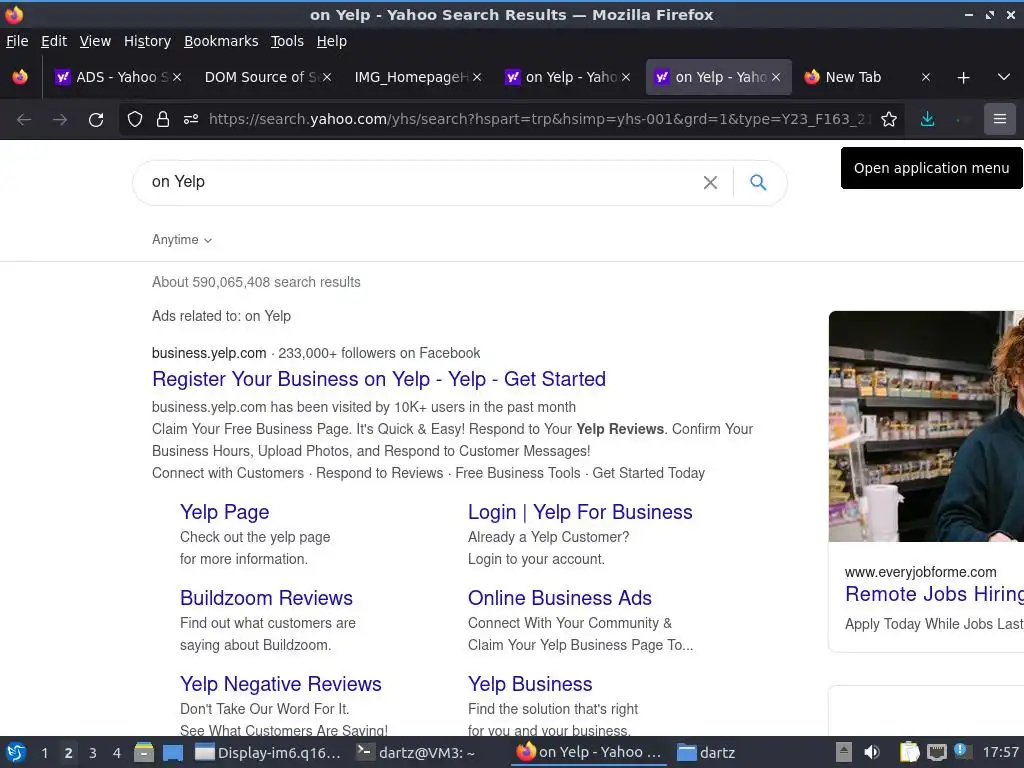The height and width of the screenshot is (768, 1024).
Task: Expand the Anytime filter dropdown
Action: coord(182,240)
